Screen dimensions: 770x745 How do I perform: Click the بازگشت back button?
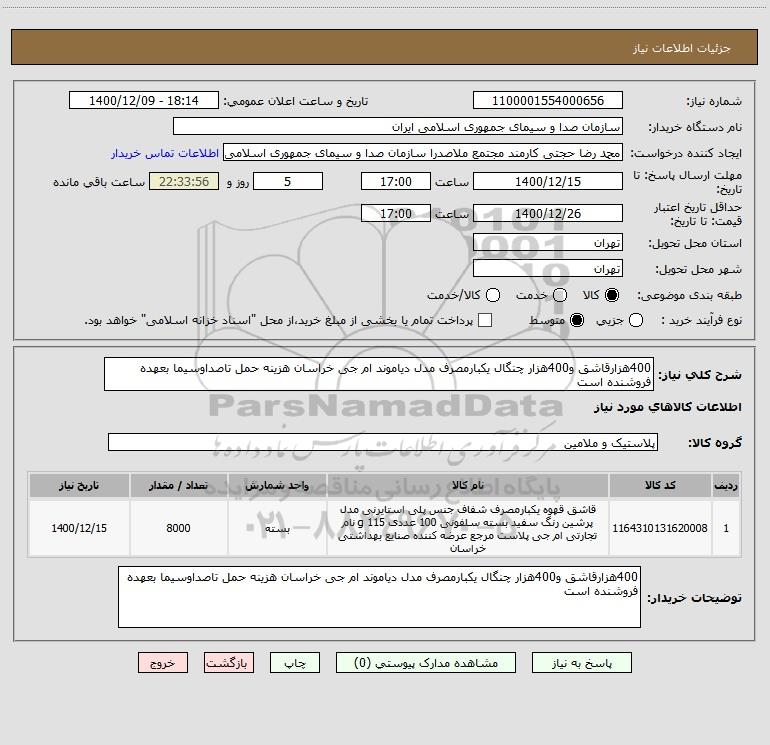(x=229, y=663)
